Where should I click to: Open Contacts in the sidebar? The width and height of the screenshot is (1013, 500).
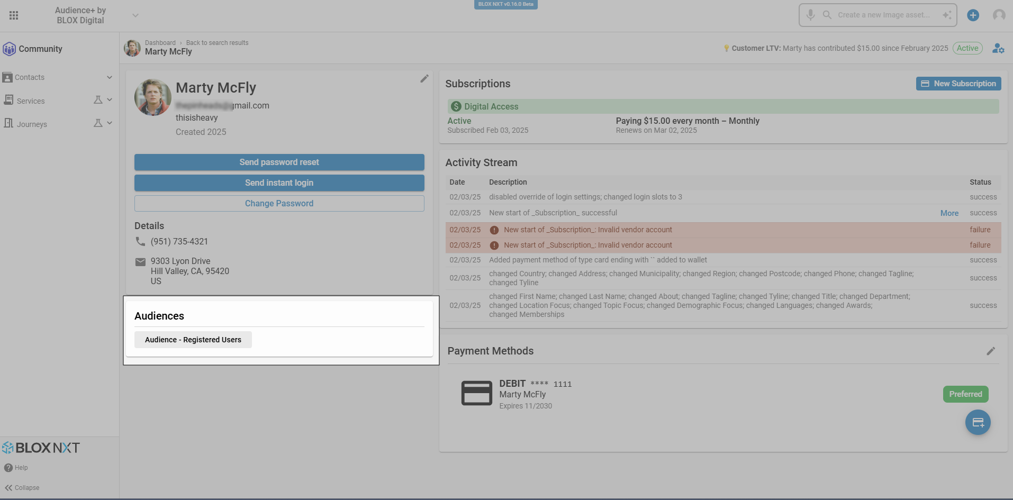(30, 78)
